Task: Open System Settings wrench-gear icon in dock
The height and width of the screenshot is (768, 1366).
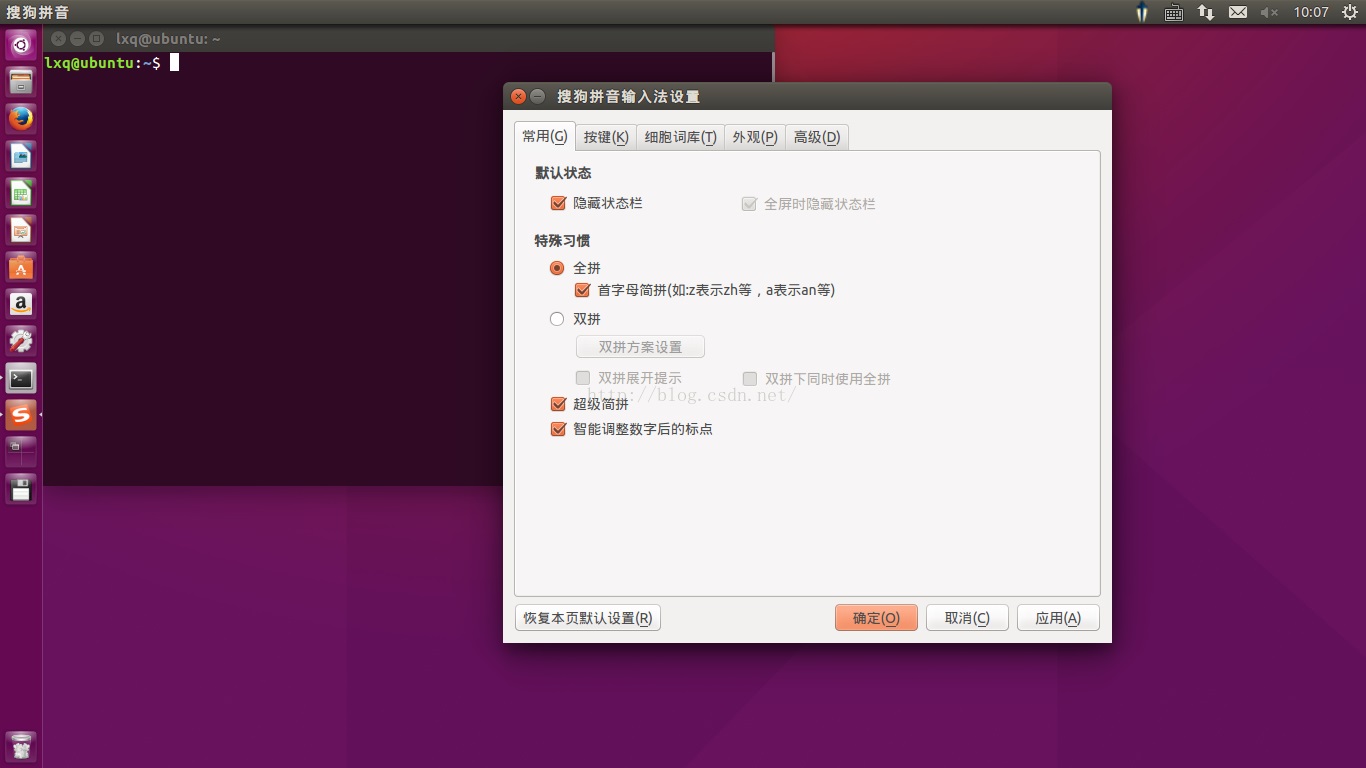Action: coord(21,341)
